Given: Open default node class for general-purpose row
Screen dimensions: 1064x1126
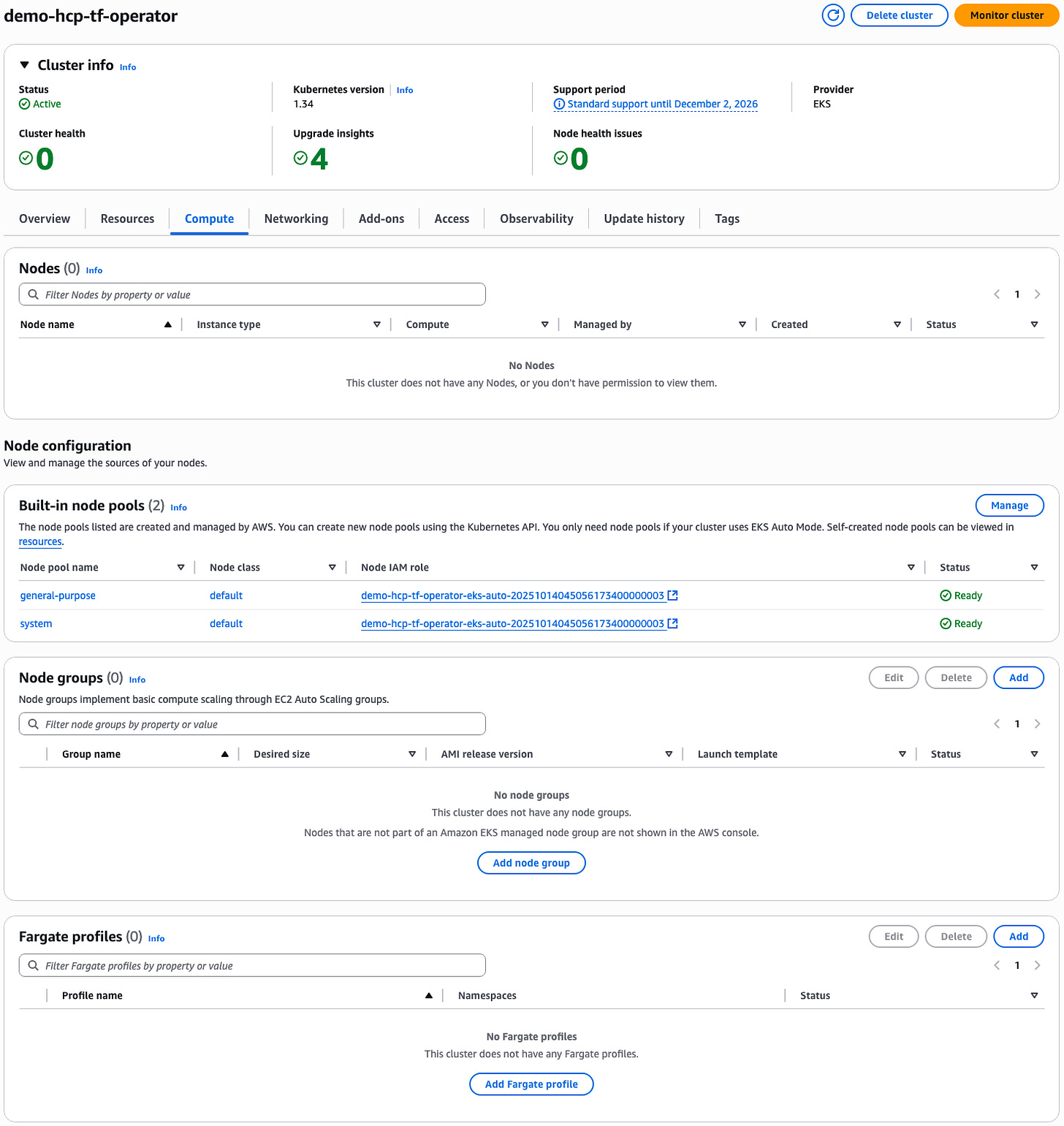Looking at the screenshot, I should click(226, 596).
